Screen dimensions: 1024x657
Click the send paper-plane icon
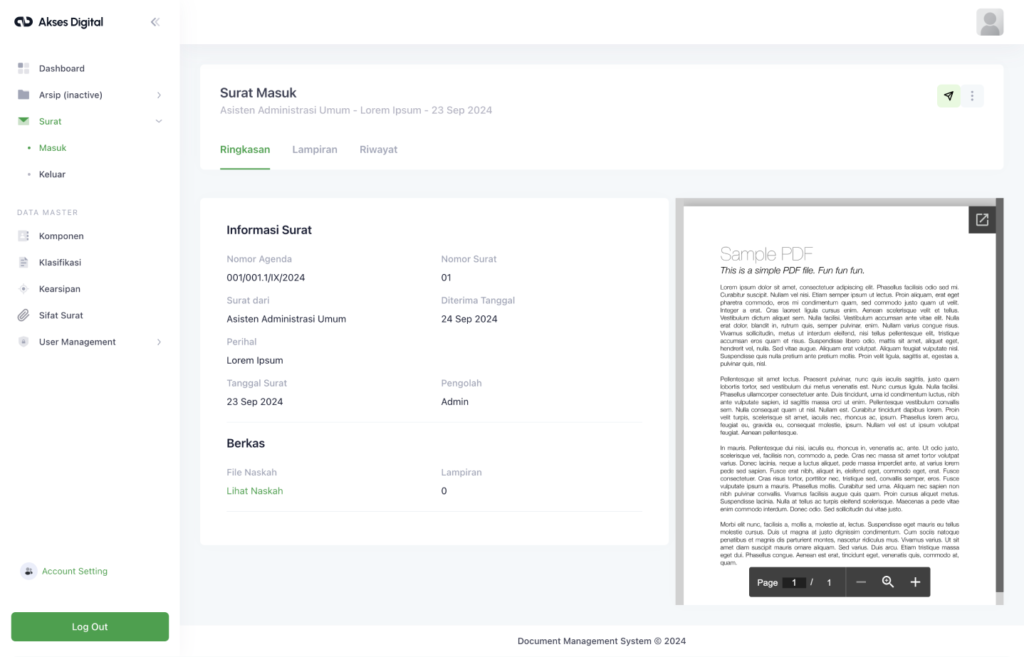click(948, 96)
